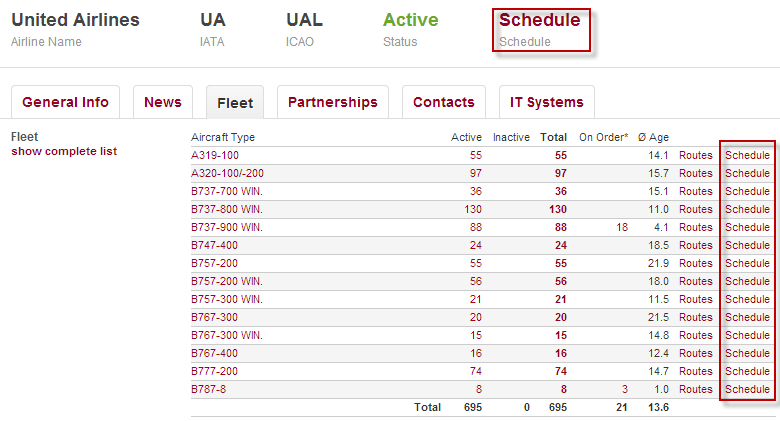Open the General Info tab
The height and width of the screenshot is (421, 780).
[65, 102]
